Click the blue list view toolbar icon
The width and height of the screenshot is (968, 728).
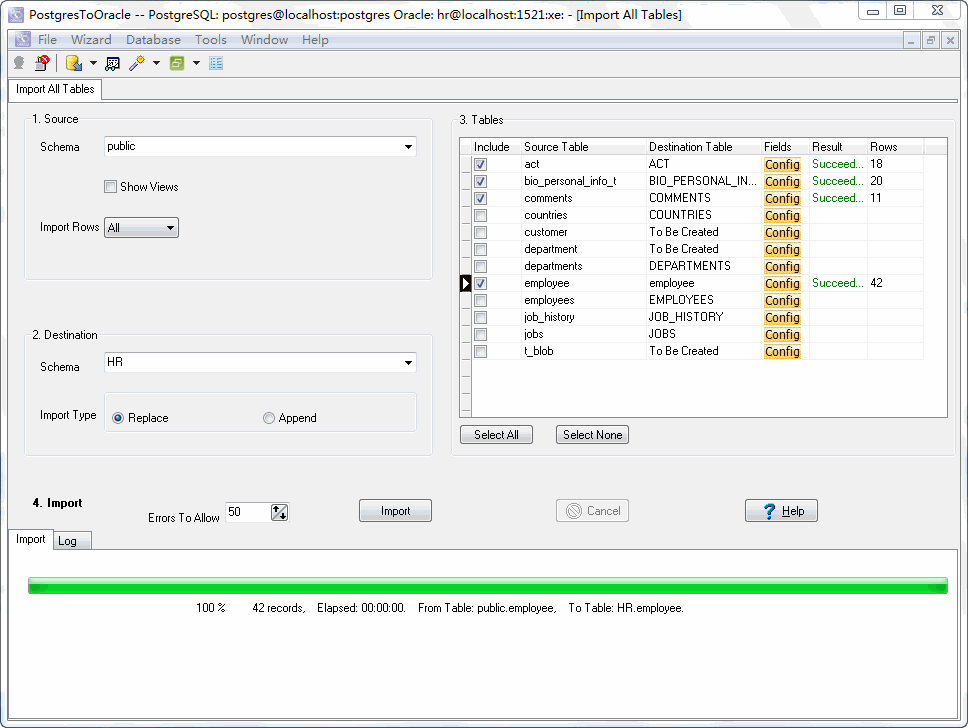click(216, 63)
